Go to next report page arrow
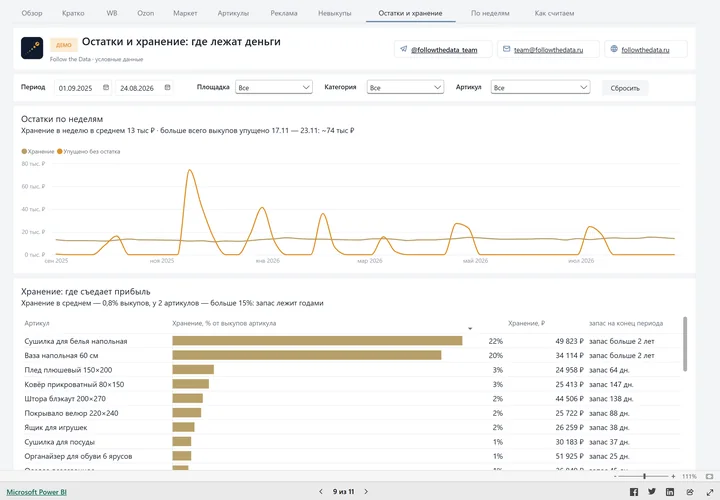720x500 pixels. pos(366,491)
